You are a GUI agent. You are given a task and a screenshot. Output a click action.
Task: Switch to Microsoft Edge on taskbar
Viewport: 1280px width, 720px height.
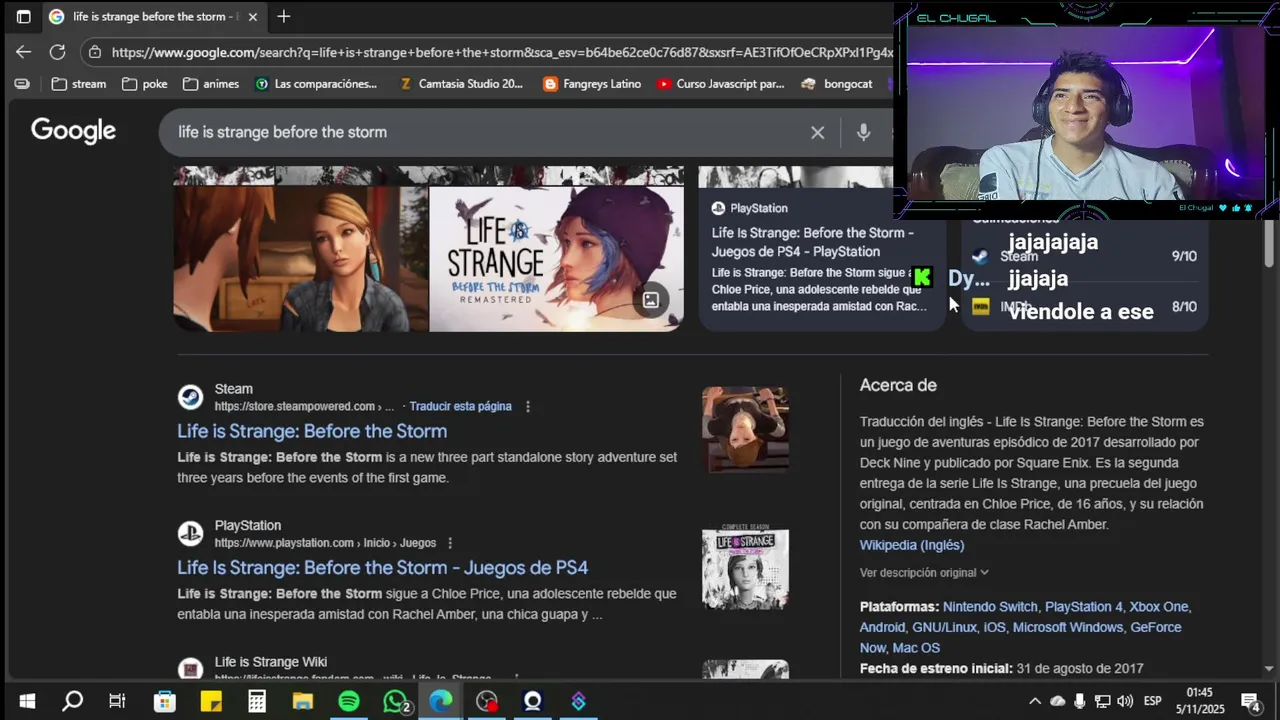[441, 701]
